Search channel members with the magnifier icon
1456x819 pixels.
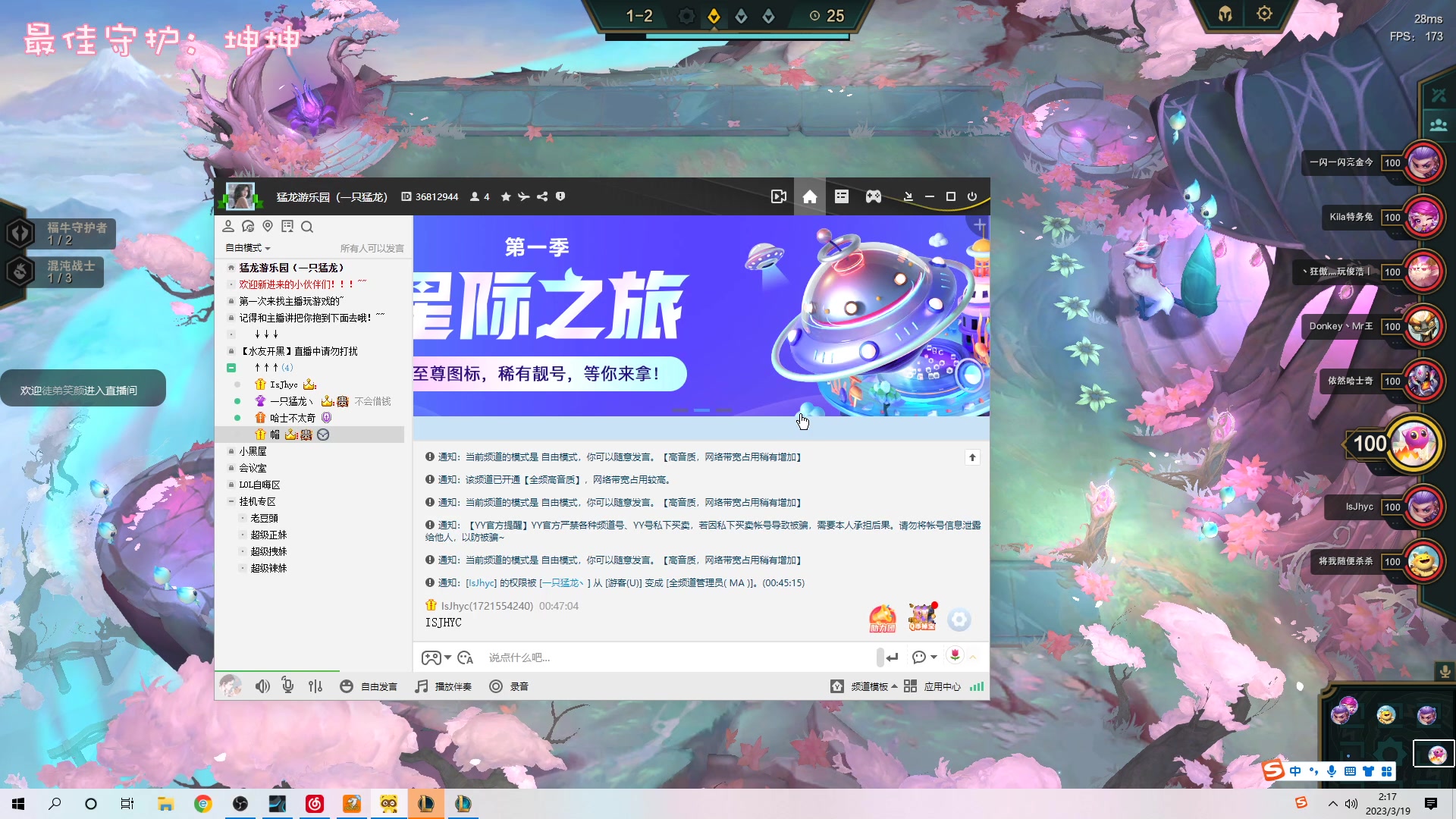tap(307, 226)
